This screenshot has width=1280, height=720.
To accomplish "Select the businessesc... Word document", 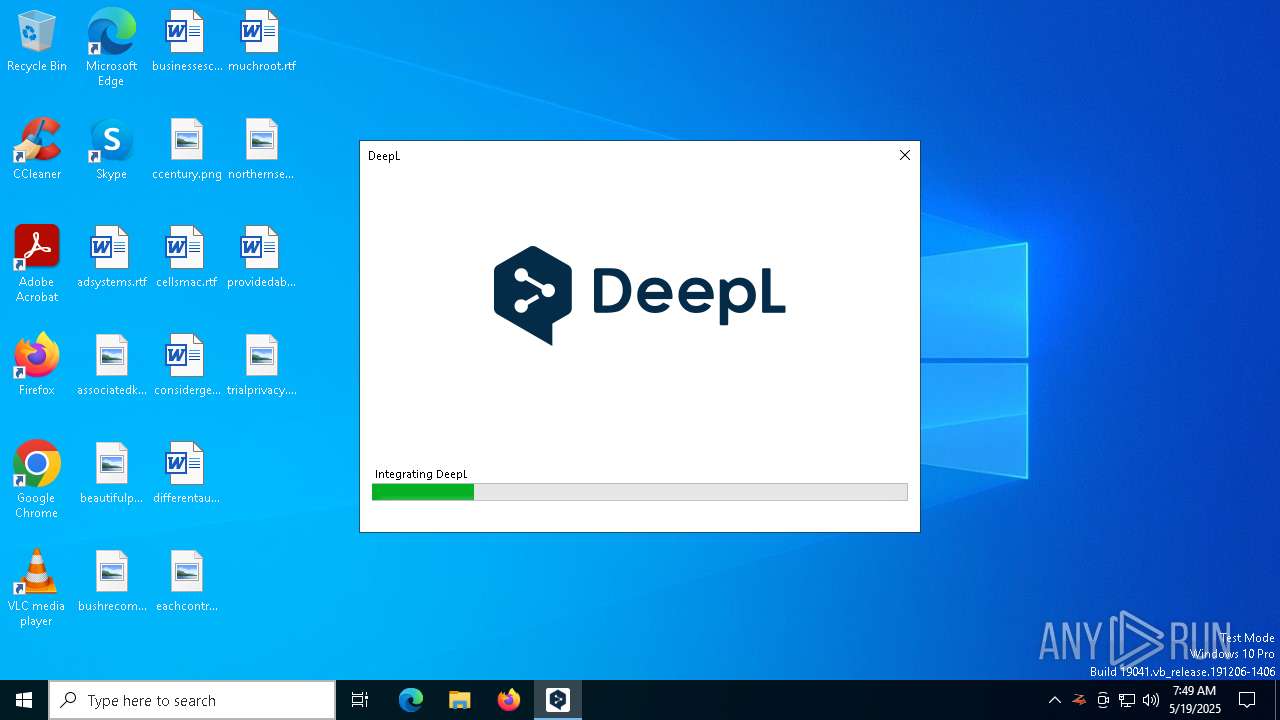I will (x=187, y=42).
